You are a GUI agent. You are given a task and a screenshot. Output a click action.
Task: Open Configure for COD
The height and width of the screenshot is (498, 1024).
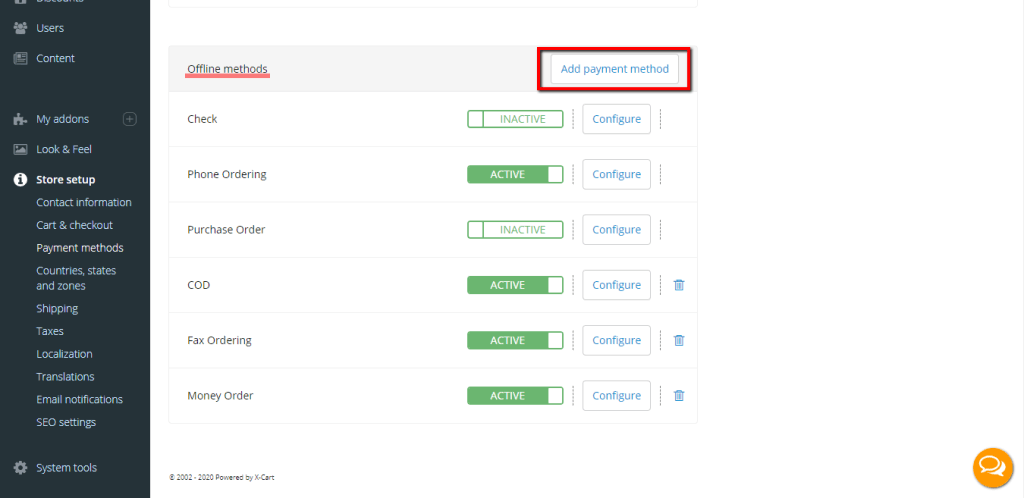pyautogui.click(x=616, y=285)
